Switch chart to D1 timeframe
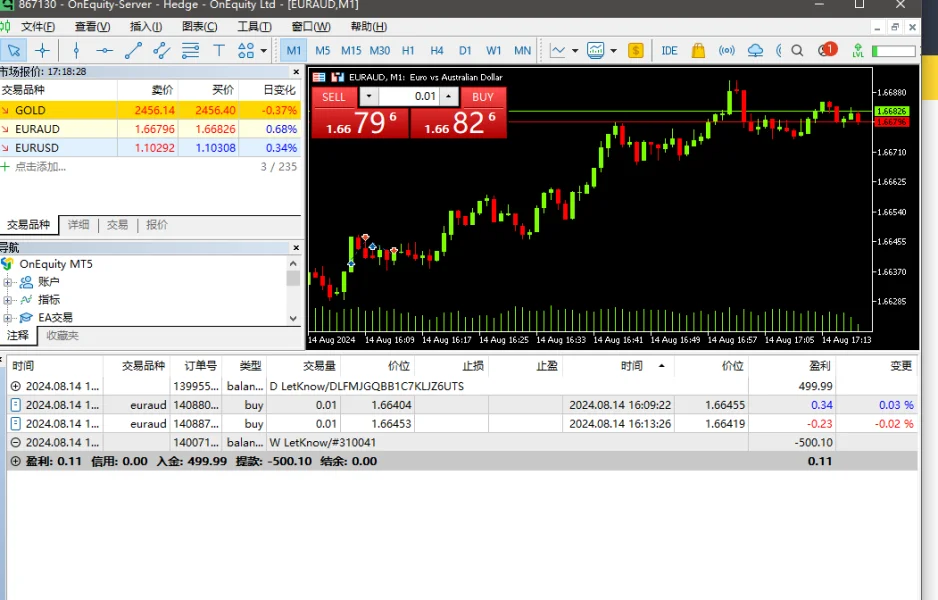The width and height of the screenshot is (938, 600). (x=465, y=50)
